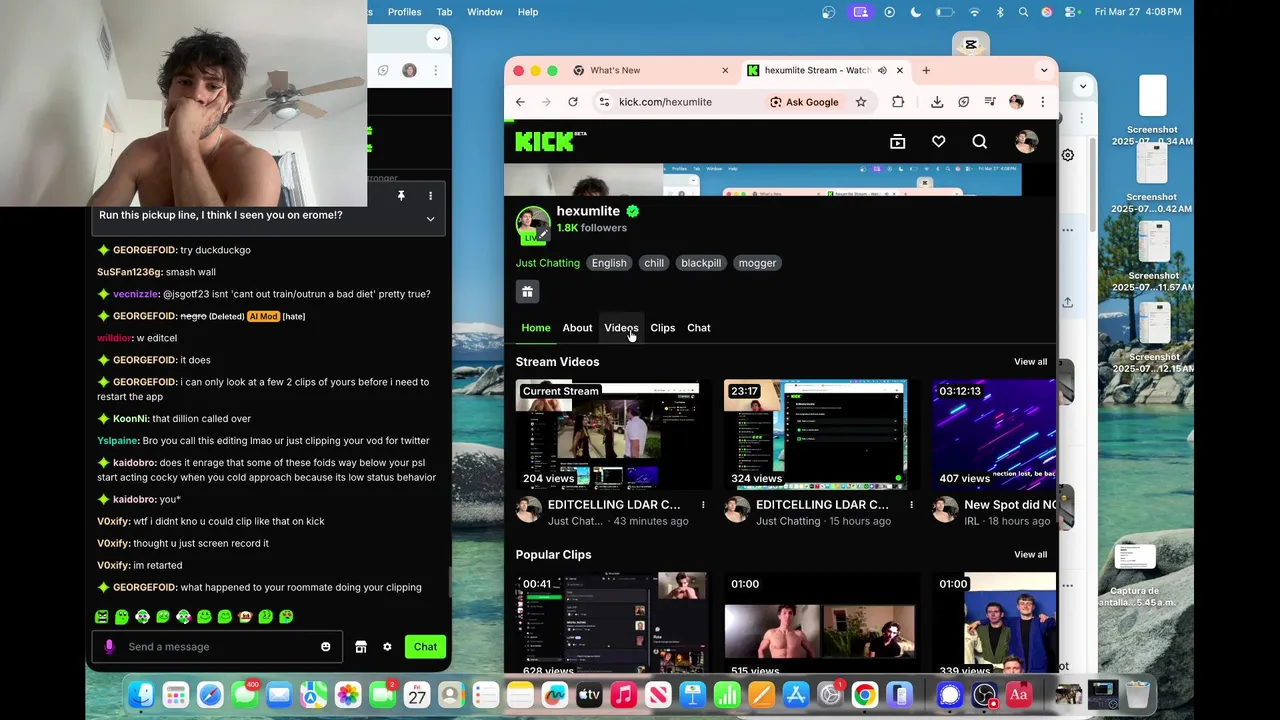Open macOS Control Center in menu bar
This screenshot has height=720, width=1280.
click(x=1071, y=12)
